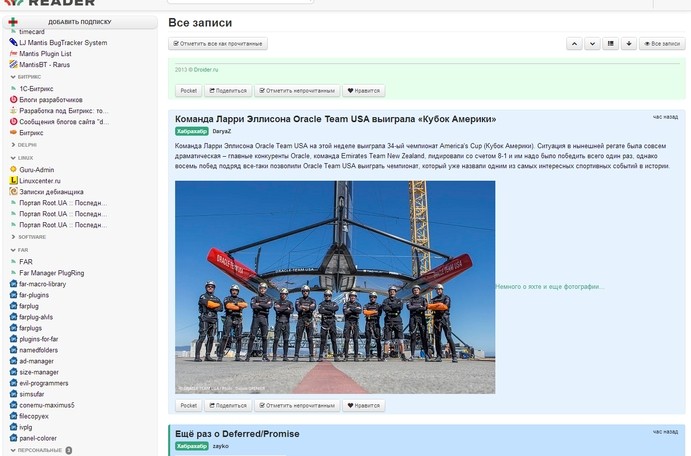
Task: Click the down arrow sort button
Action: [629, 44]
